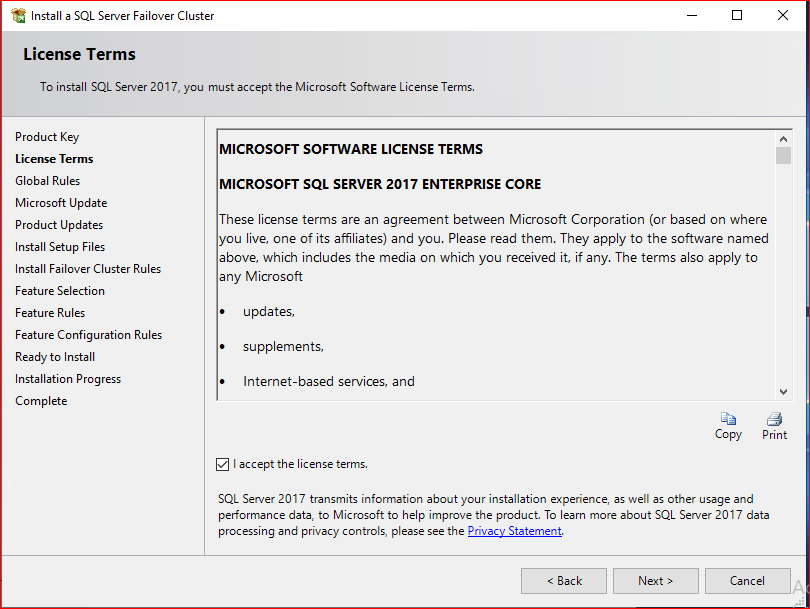Image resolution: width=810 pixels, height=609 pixels.
Task: Select the Feature Selection step
Action: [x=60, y=291]
